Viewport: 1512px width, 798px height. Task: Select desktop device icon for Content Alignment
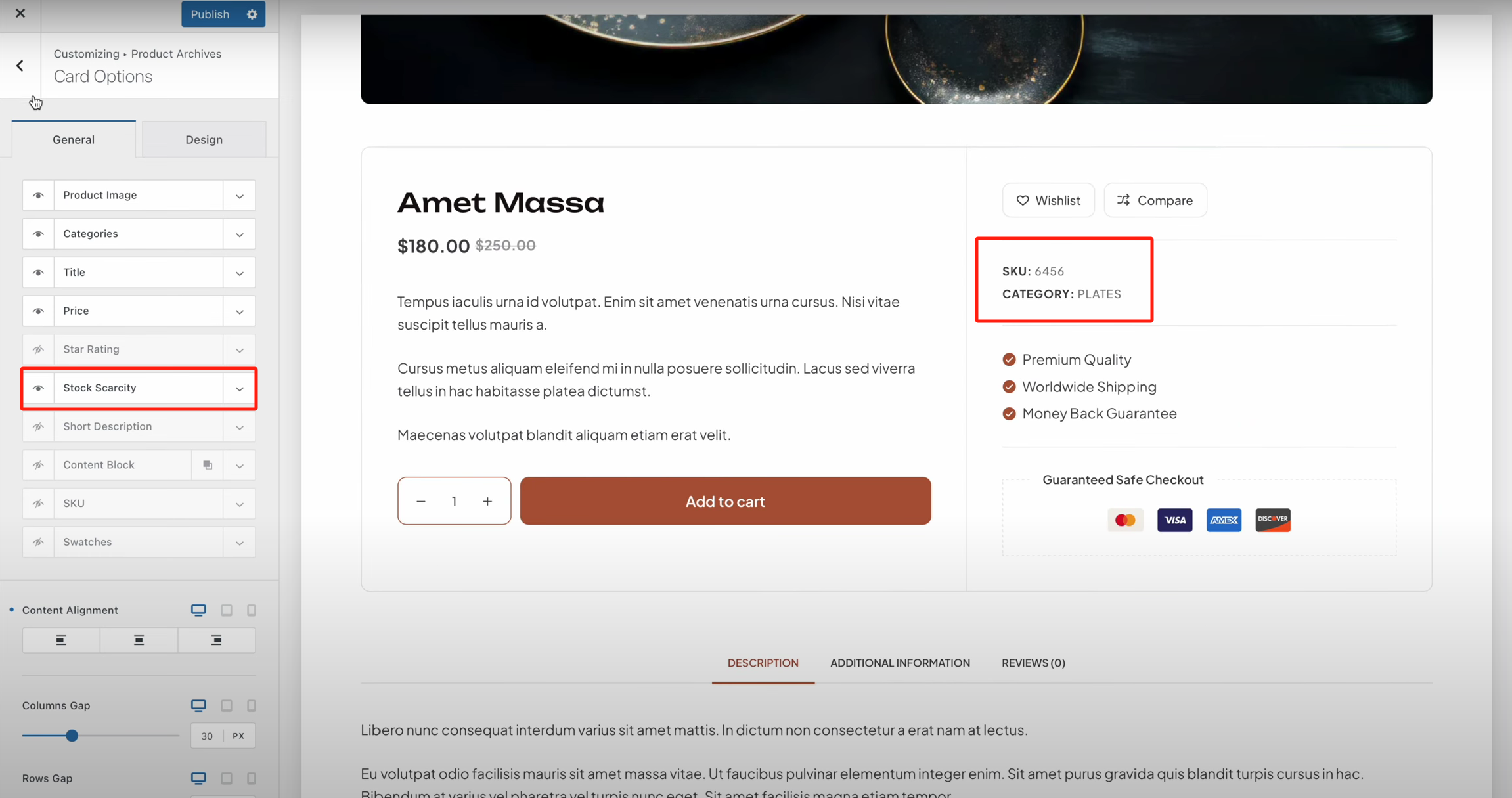(x=198, y=610)
